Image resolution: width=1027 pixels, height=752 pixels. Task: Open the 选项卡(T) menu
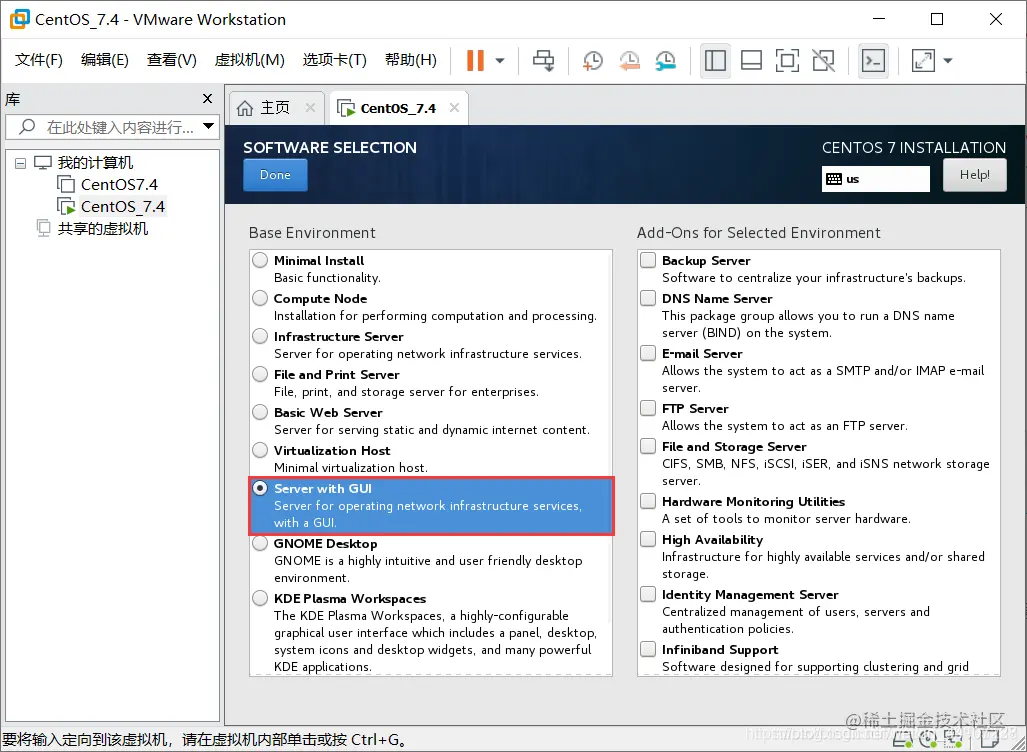coord(334,60)
